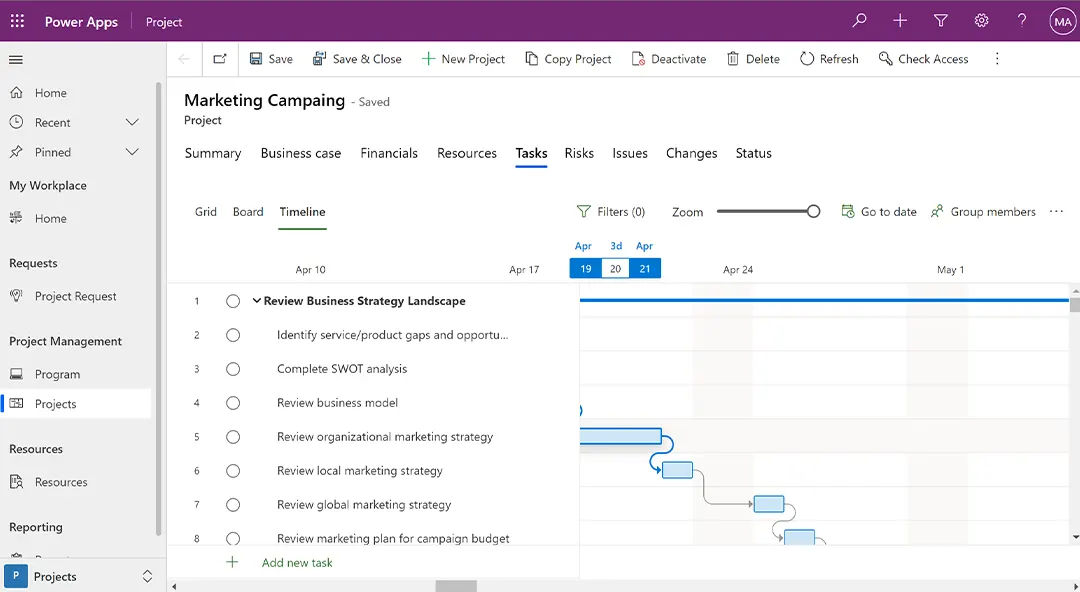Click the open in new window icon
The image size is (1080, 592).
(220, 59)
